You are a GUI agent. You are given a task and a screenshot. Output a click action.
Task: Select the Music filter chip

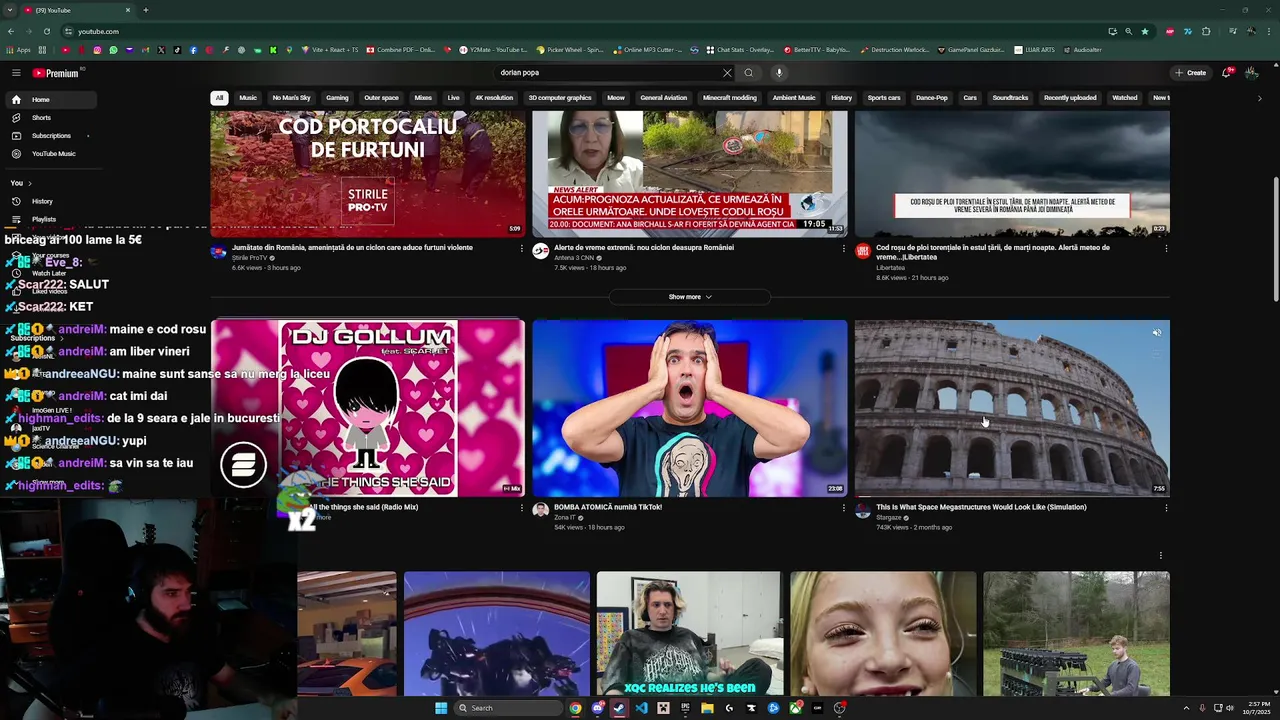tap(248, 98)
